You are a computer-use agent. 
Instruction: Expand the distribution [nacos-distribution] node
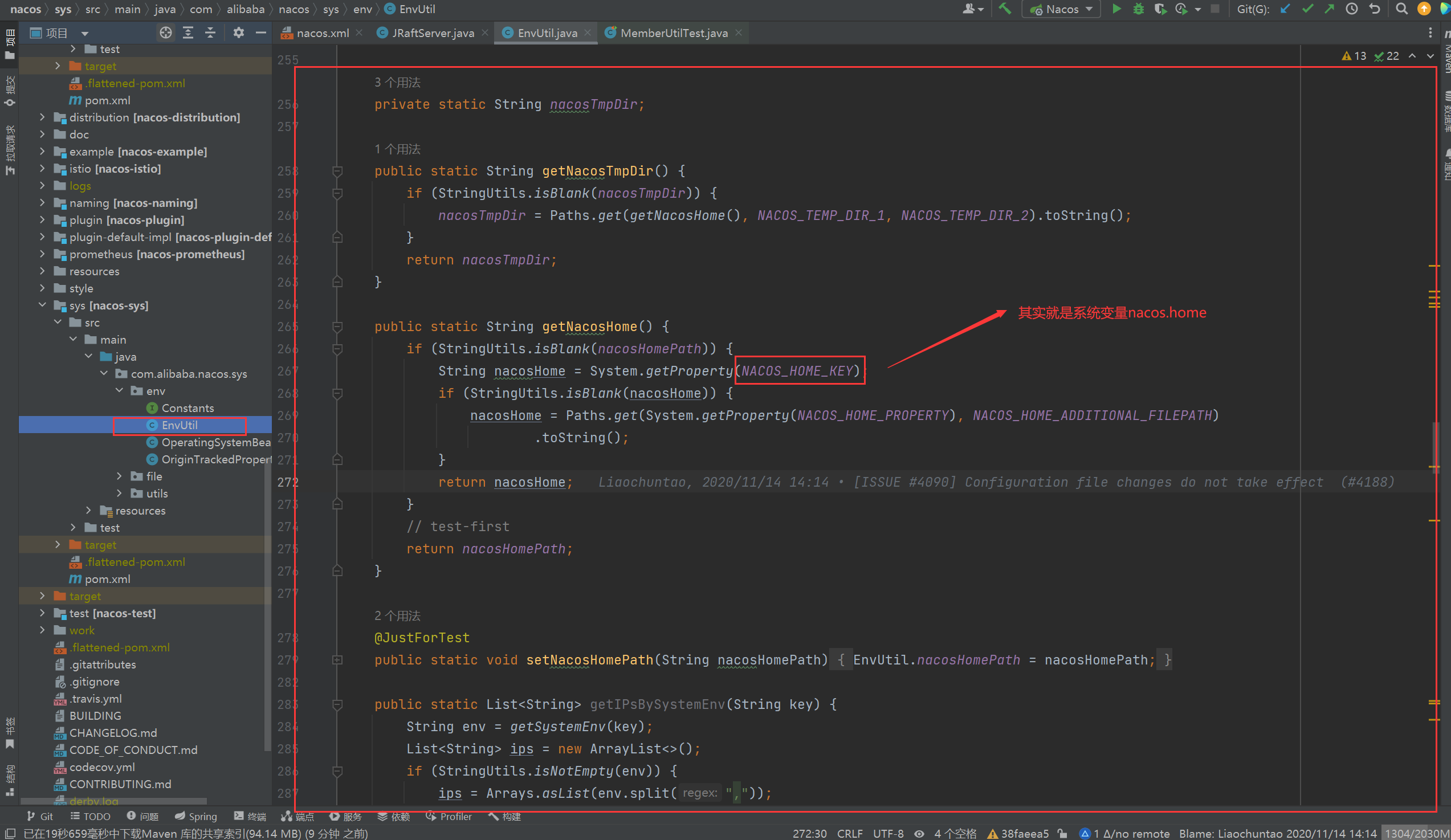[43, 117]
